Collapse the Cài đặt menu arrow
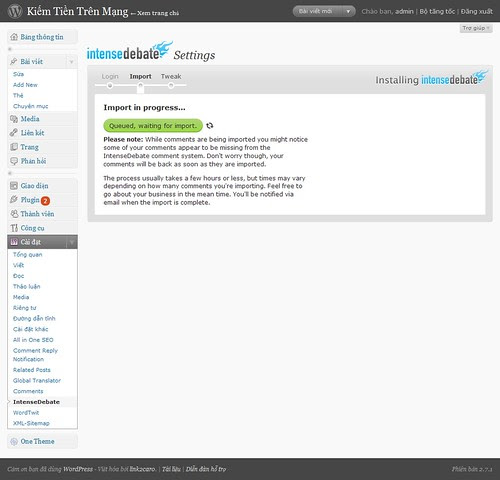Viewport: 500px width, 480px height. pos(72,242)
